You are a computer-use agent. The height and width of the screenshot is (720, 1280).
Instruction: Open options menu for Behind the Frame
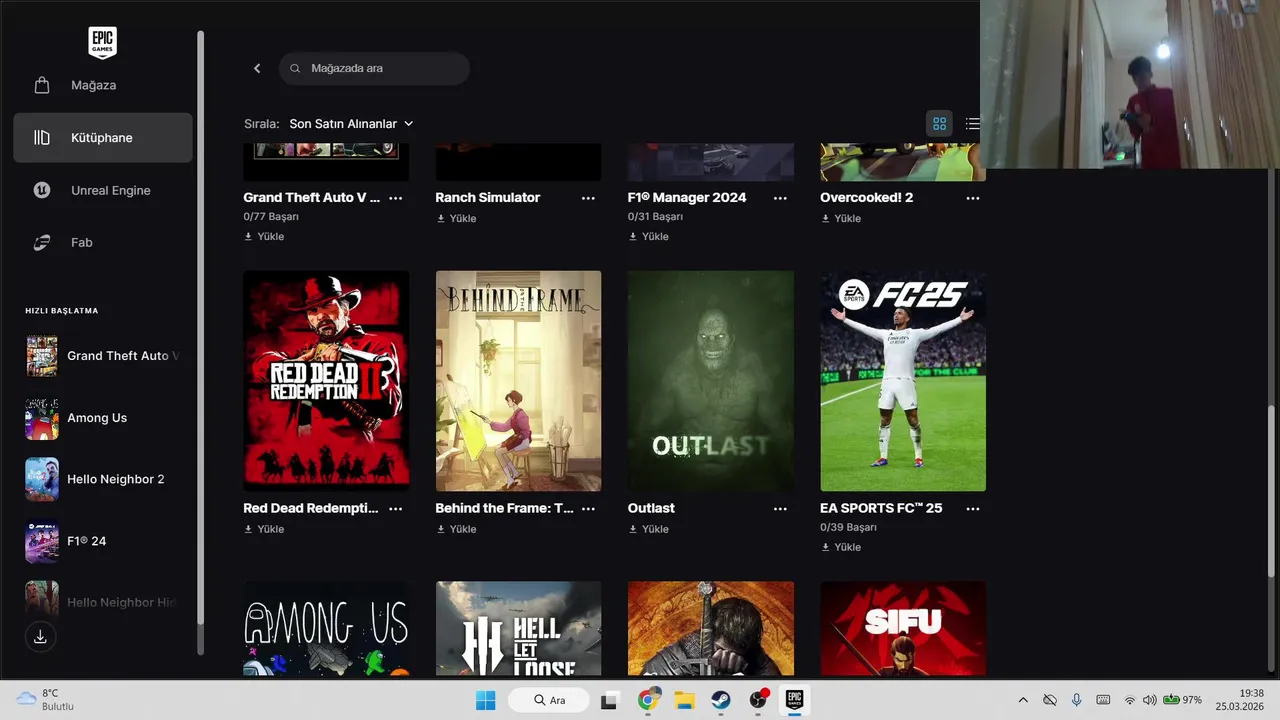[x=588, y=508]
